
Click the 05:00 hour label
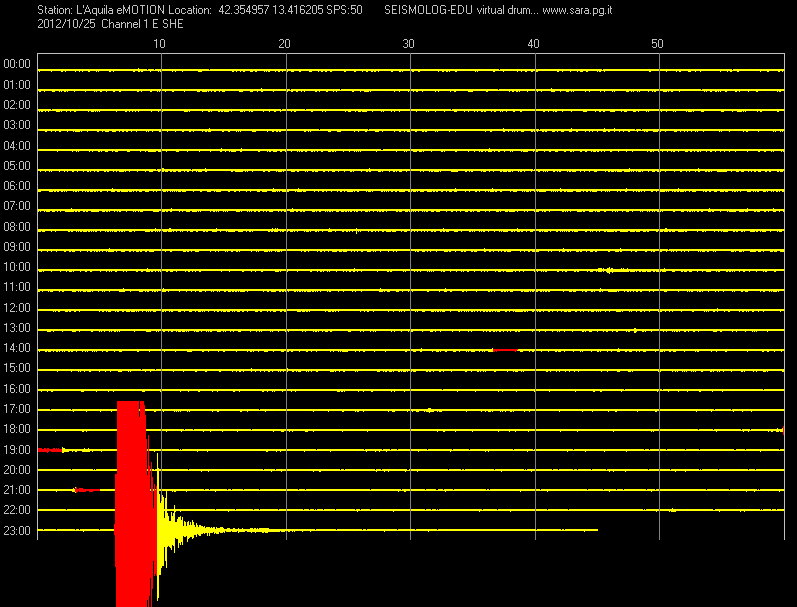[x=17, y=166]
